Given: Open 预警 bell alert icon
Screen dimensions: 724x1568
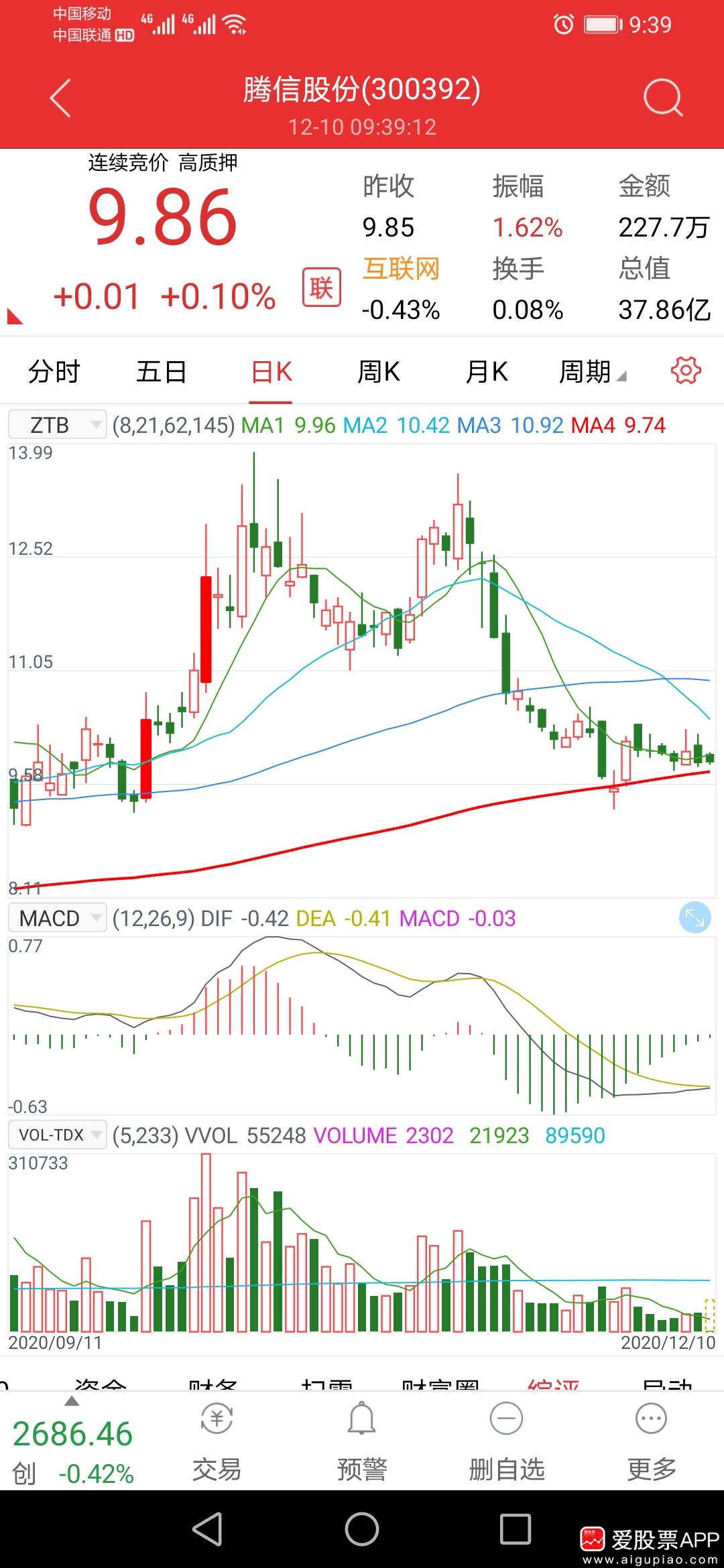Looking at the screenshot, I should [x=361, y=1419].
